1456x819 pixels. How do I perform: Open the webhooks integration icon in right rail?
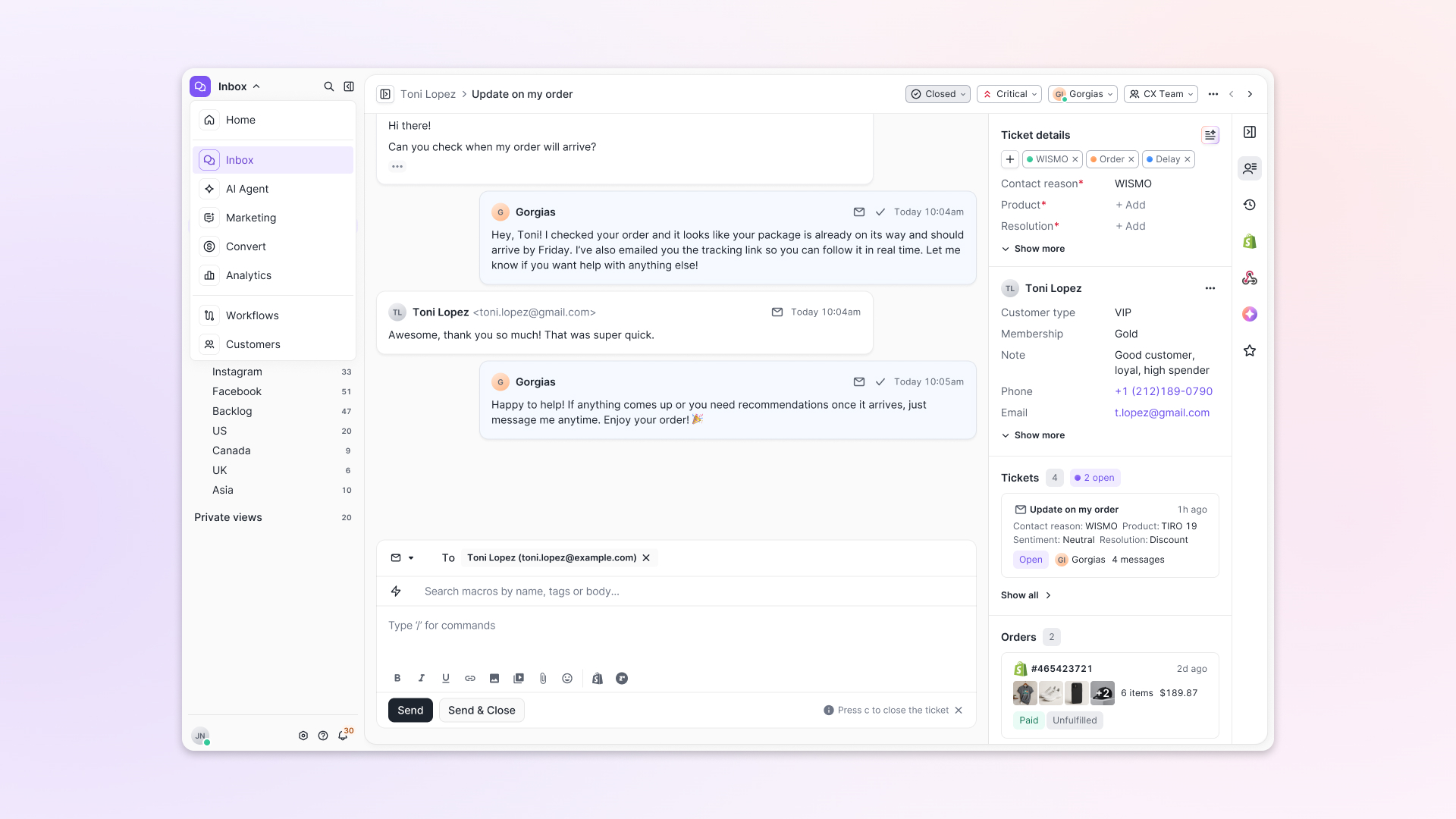pos(1250,278)
